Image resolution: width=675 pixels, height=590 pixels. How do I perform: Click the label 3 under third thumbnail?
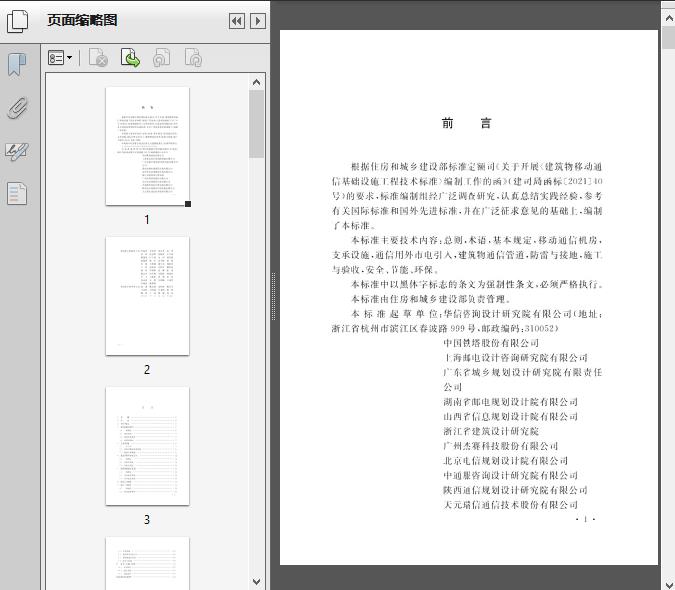coord(147,520)
